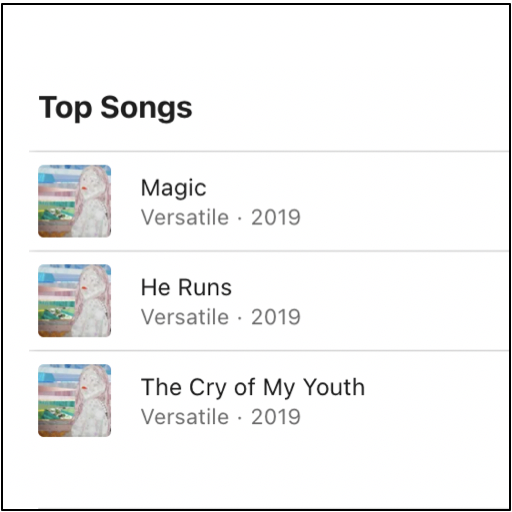Screen dimensions: 512x512
Task: Open the Magic song album artwork
Action: coord(75,201)
